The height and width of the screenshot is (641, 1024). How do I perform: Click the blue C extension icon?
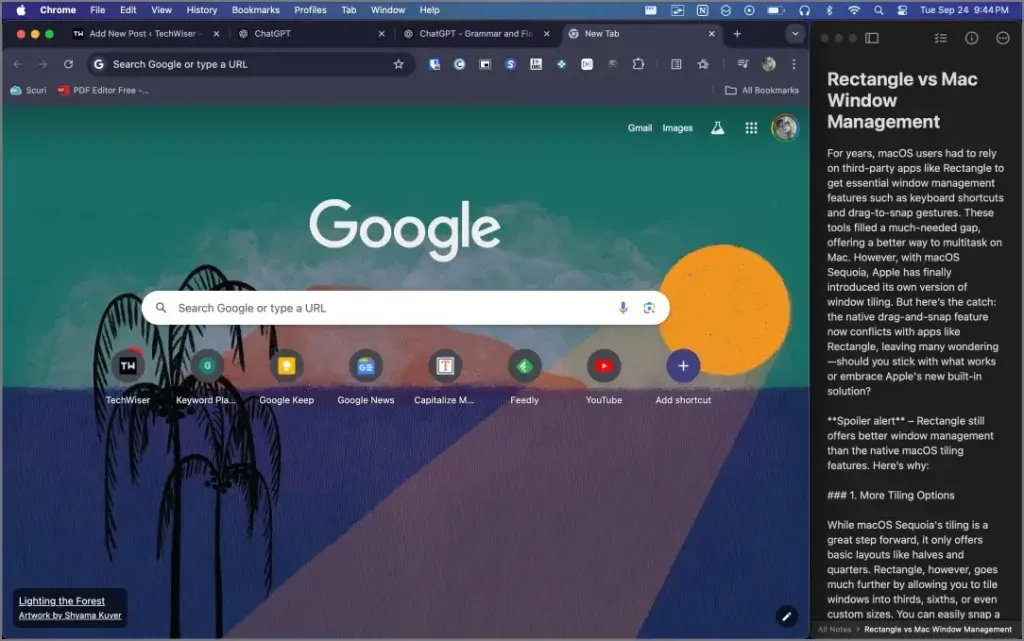click(459, 64)
